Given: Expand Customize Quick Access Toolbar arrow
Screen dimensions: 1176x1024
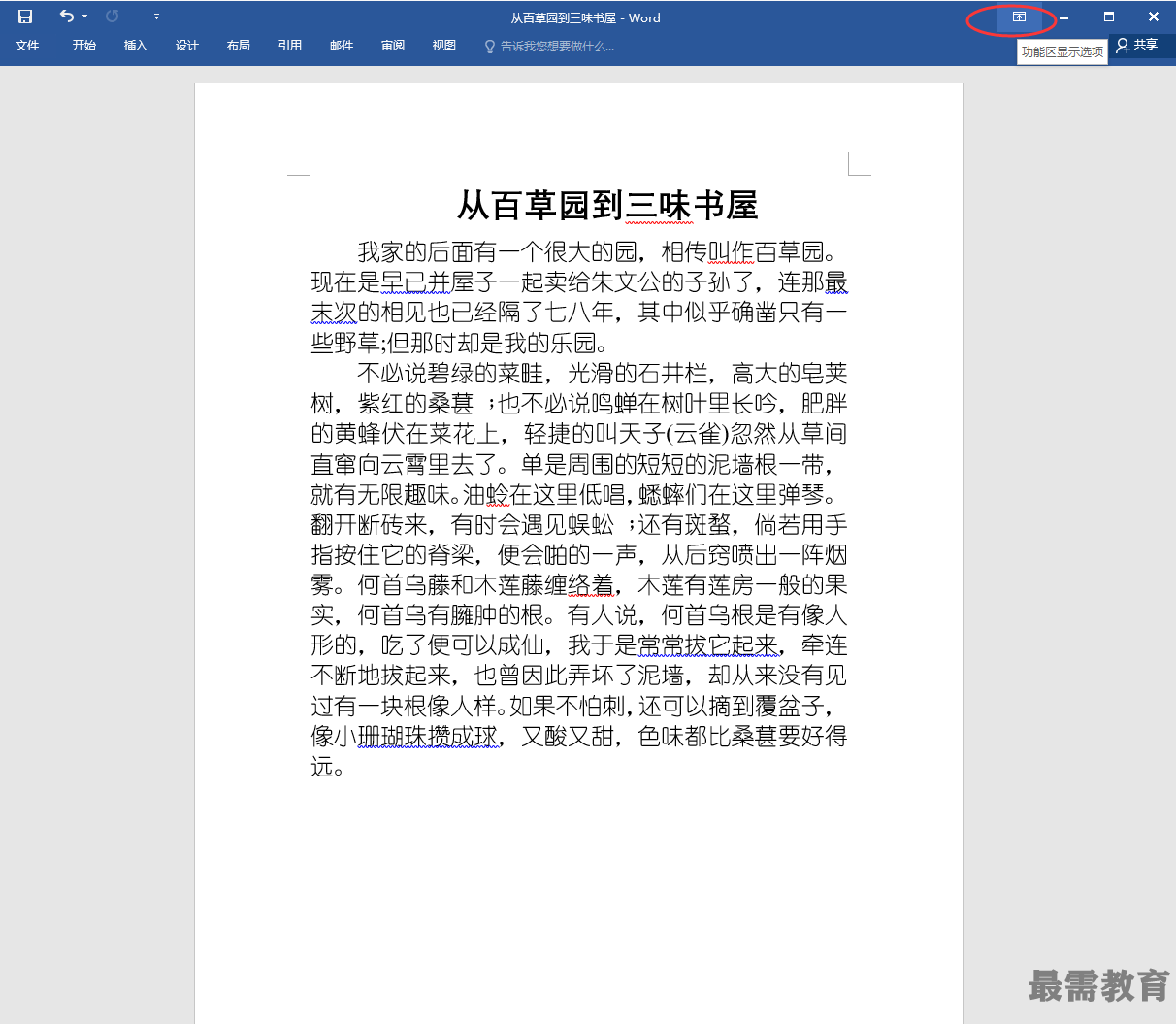Looking at the screenshot, I should tap(156, 17).
